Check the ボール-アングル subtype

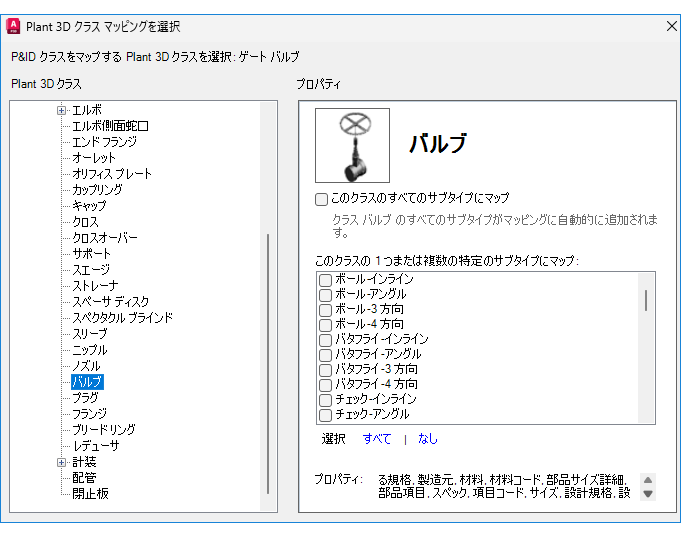325,295
